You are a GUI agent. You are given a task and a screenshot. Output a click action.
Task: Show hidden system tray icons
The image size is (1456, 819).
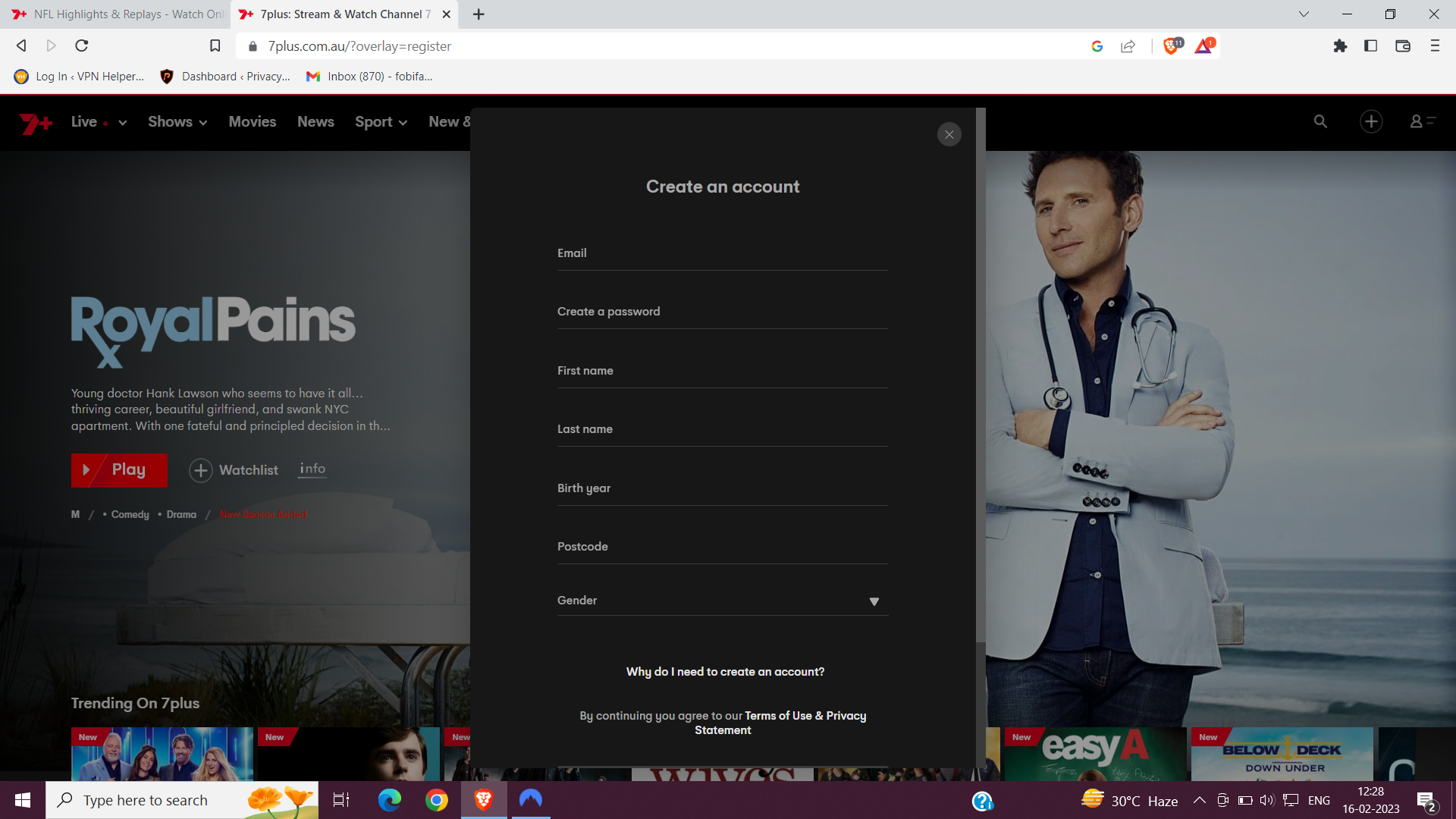pos(1200,801)
